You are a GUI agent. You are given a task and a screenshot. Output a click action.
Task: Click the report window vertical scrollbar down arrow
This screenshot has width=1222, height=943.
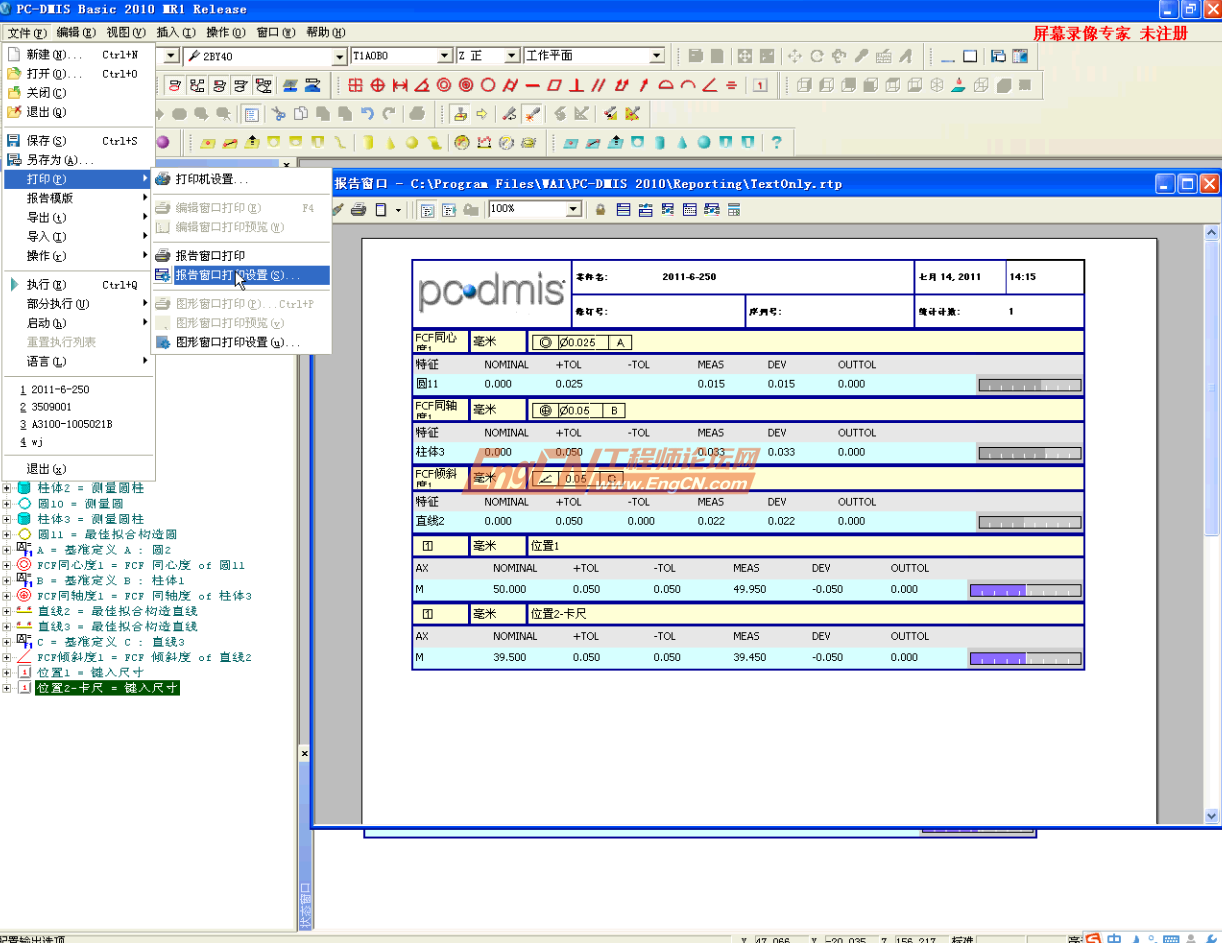tap(1213, 816)
